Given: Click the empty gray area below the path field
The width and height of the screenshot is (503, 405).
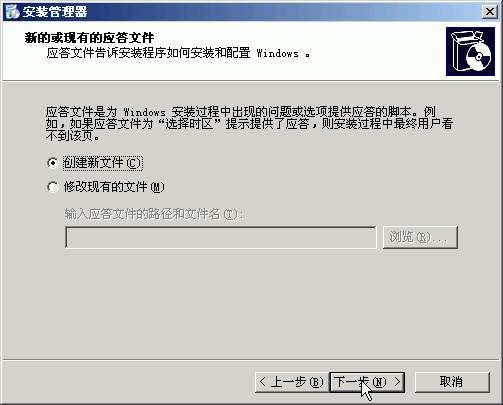Looking at the screenshot, I should coord(251,303).
